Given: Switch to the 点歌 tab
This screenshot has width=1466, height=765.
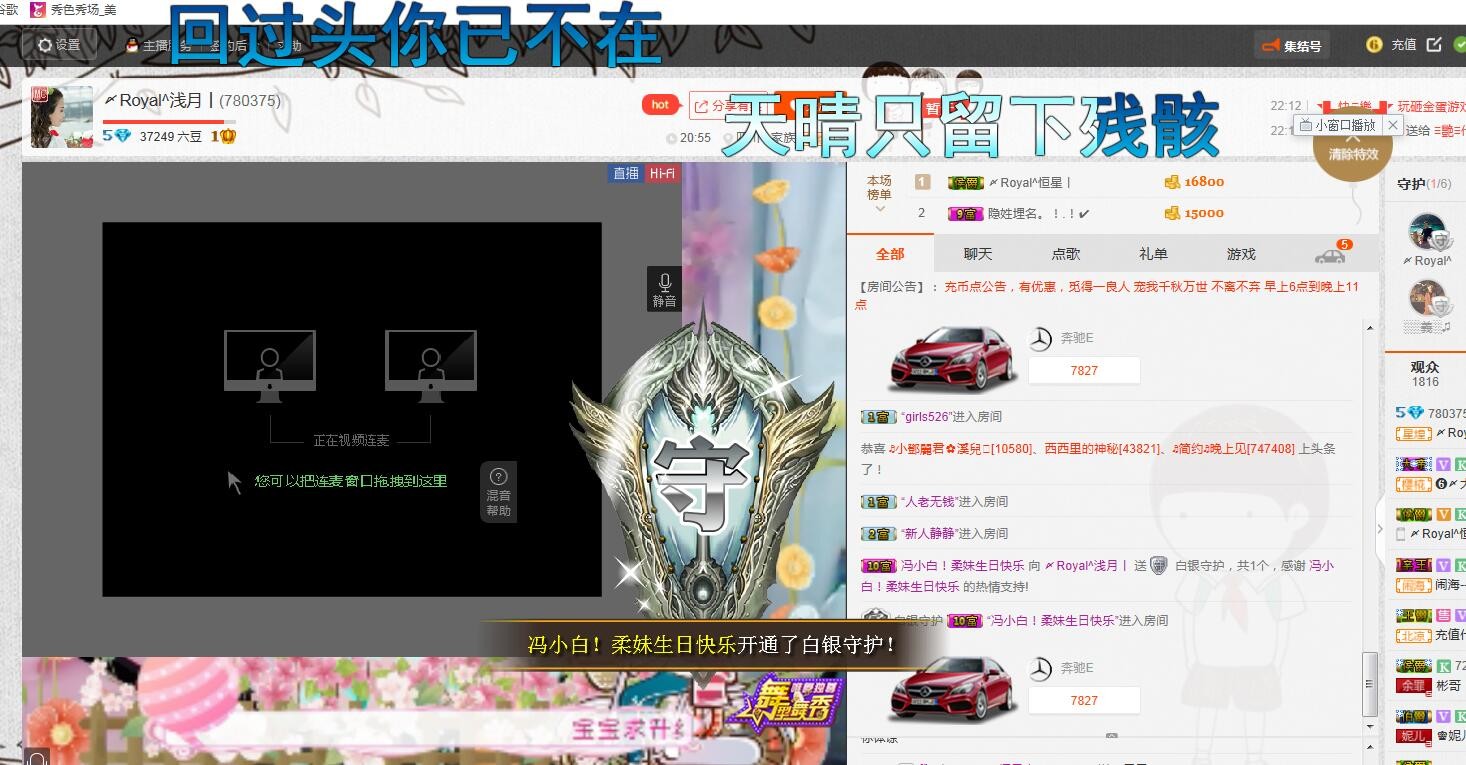Looking at the screenshot, I should click(x=1066, y=254).
